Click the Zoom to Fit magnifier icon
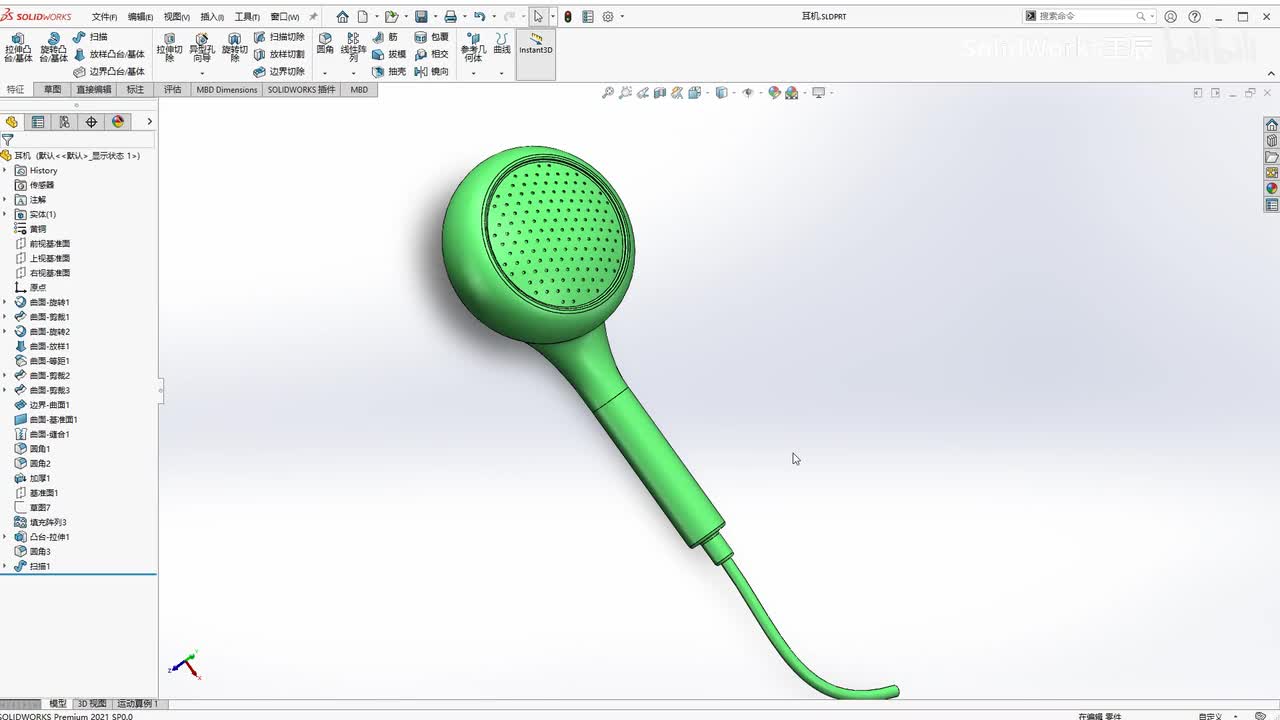 [607, 93]
